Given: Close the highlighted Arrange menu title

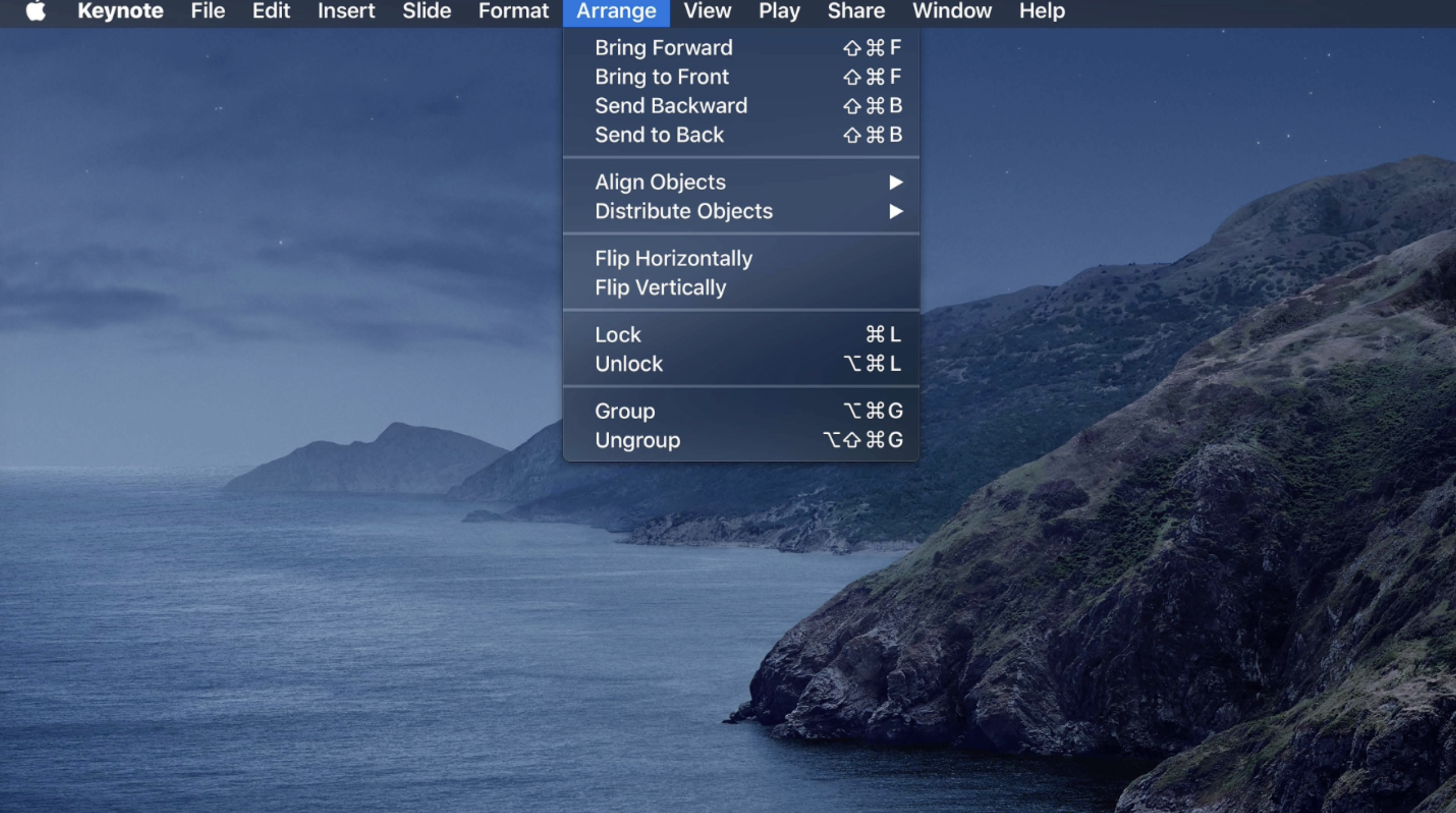Looking at the screenshot, I should click(x=616, y=11).
